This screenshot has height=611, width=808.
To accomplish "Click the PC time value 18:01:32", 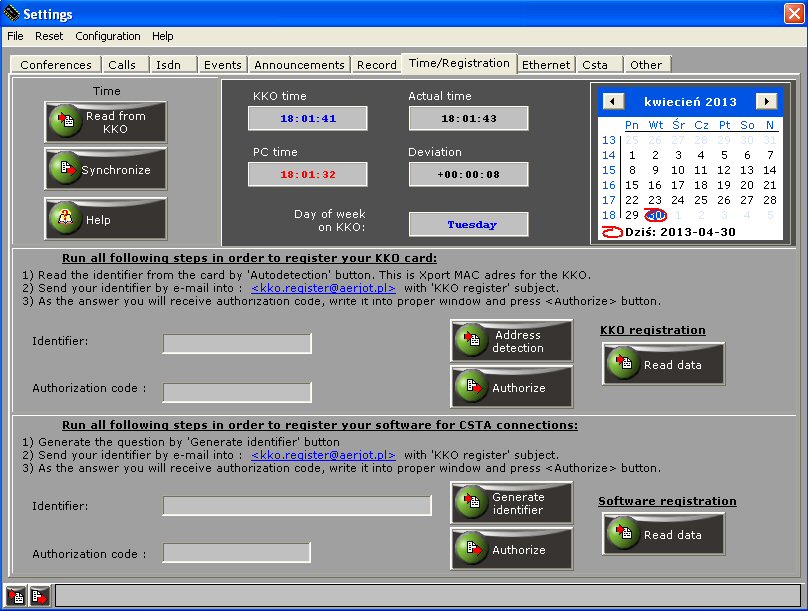I will pyautogui.click(x=308, y=175).
